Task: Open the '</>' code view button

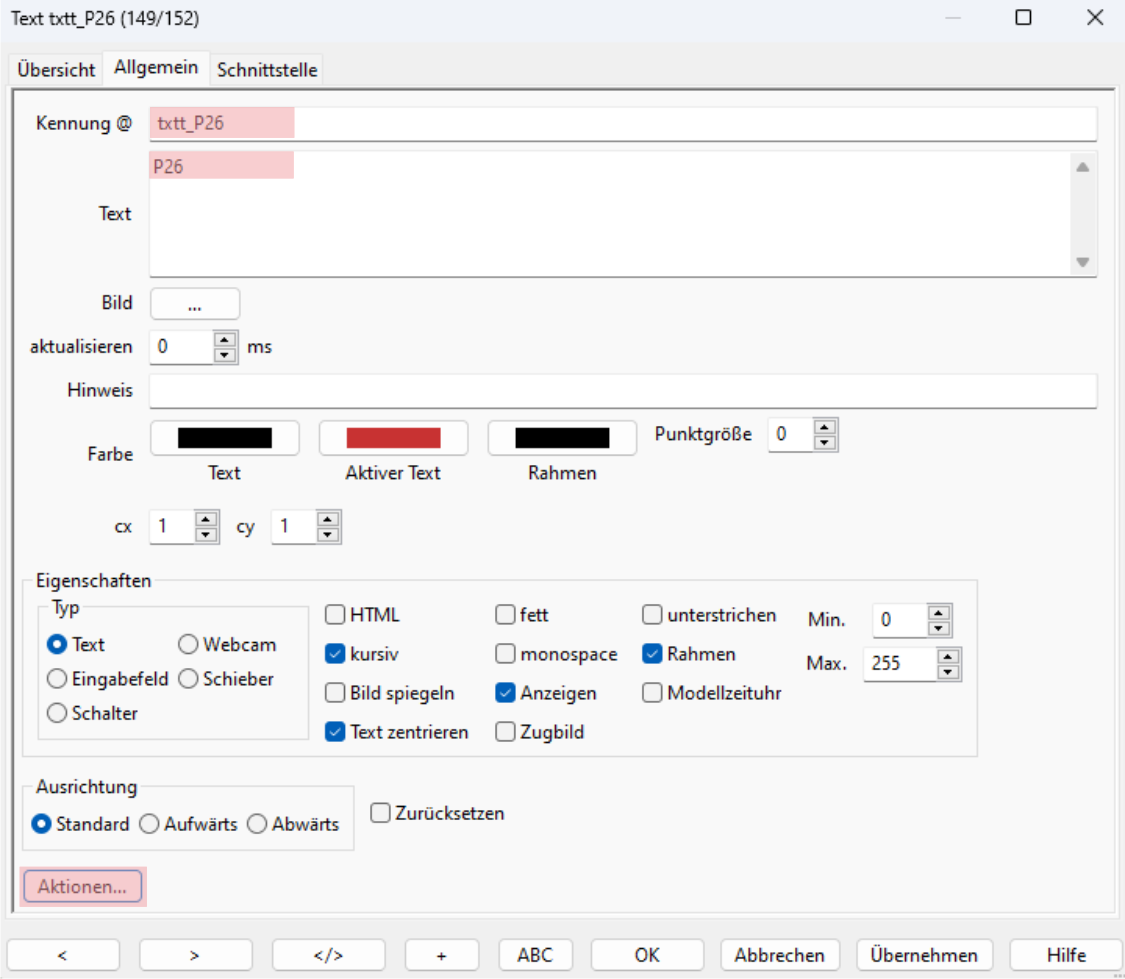Action: (328, 955)
